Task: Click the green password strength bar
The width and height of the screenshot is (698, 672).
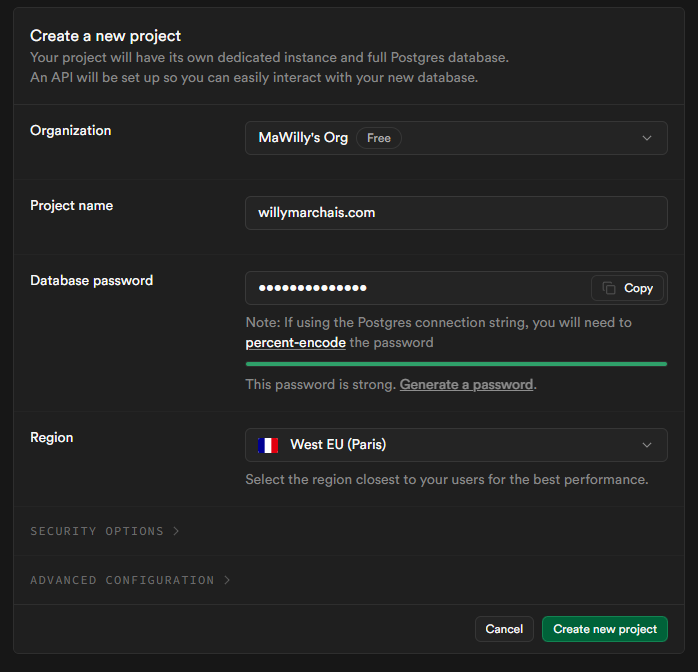Action: 456,364
